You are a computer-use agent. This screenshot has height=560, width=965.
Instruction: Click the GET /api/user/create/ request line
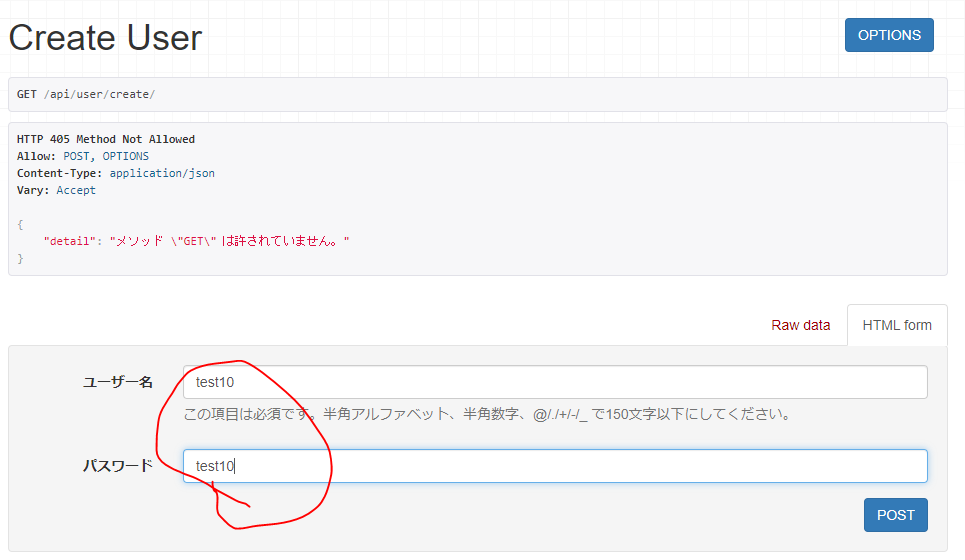[x=86, y=94]
